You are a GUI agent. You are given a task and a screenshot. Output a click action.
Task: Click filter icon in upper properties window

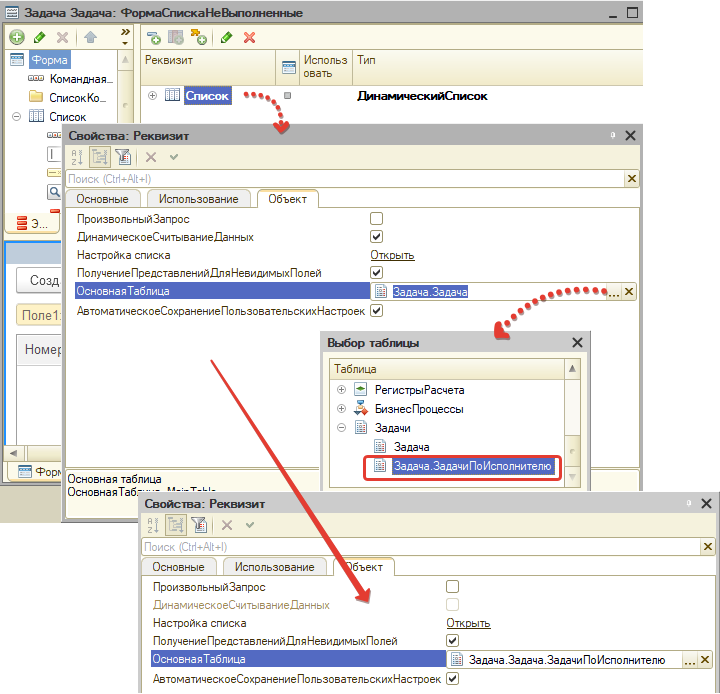point(123,157)
